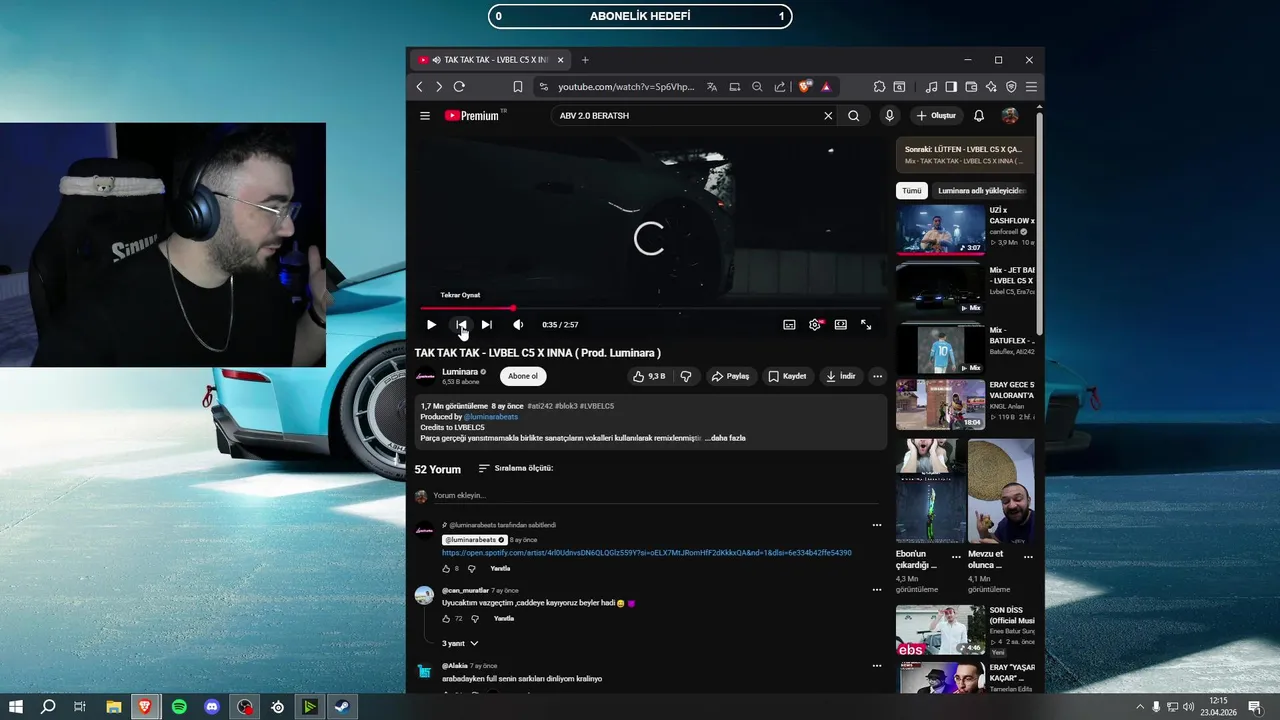Click the youtube.com address bar
The width and height of the screenshot is (1280, 720).
(625, 87)
